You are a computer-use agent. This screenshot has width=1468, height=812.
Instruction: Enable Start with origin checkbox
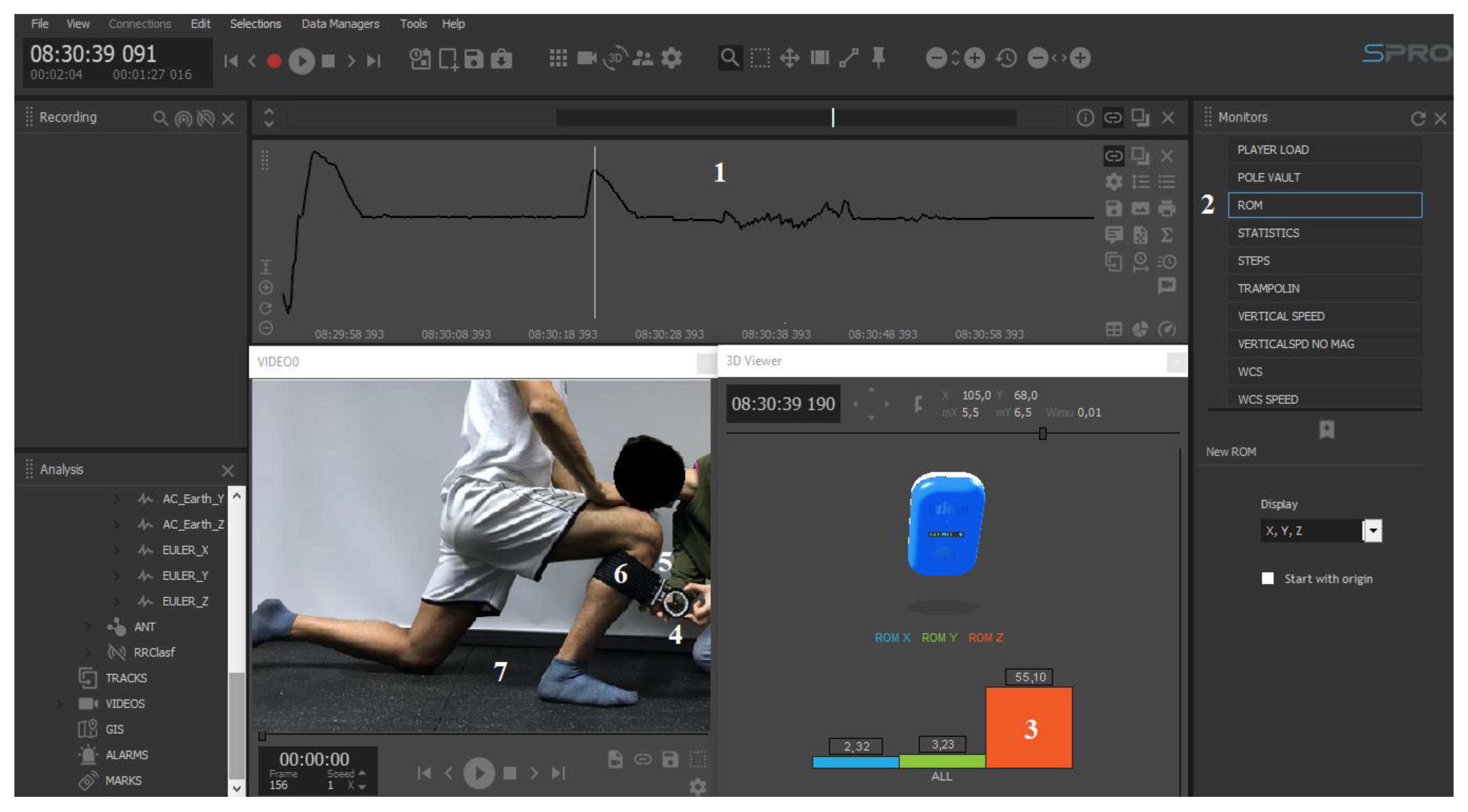tap(1267, 578)
